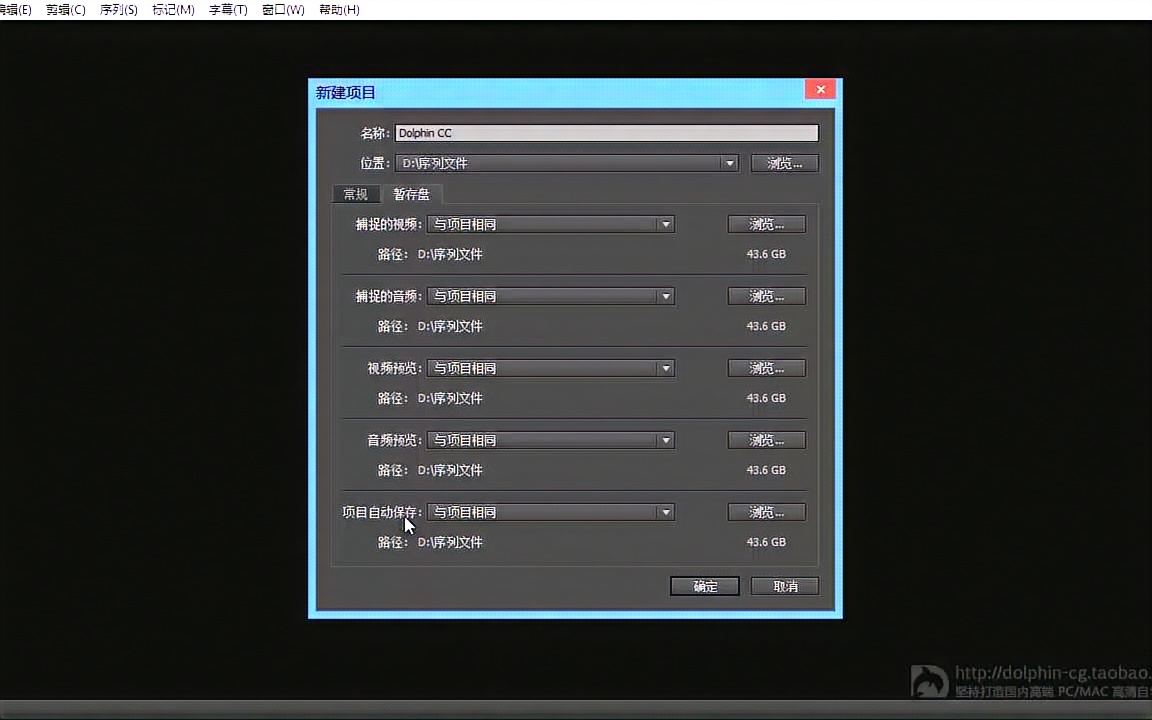Switch to the 常规 tab
The width and height of the screenshot is (1152, 720).
click(x=355, y=194)
